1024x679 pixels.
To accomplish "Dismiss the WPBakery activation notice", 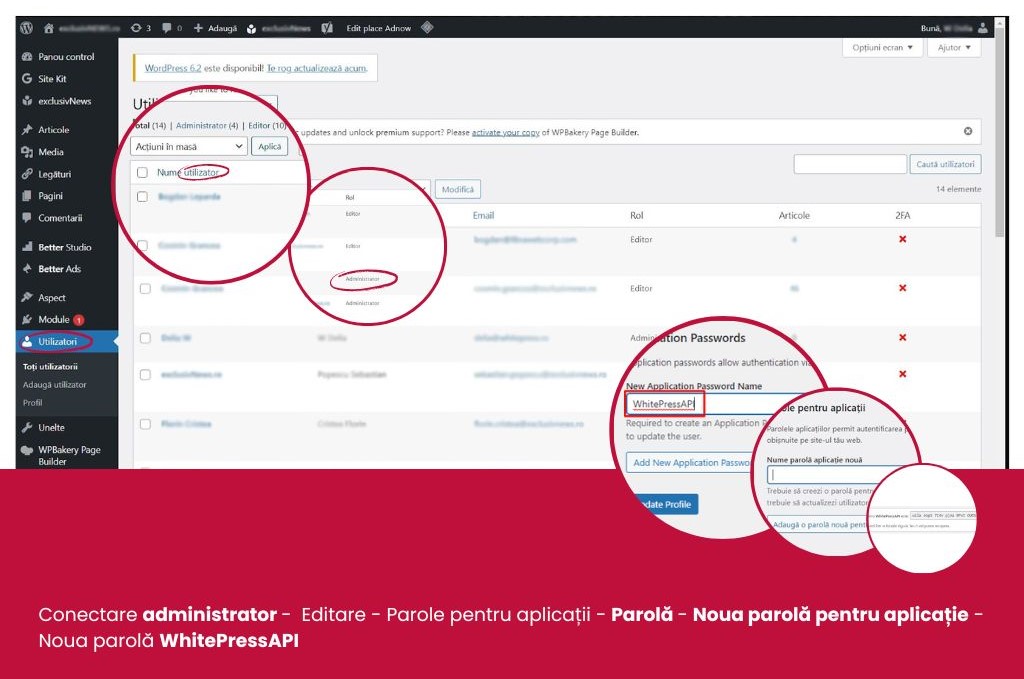I will (x=968, y=131).
